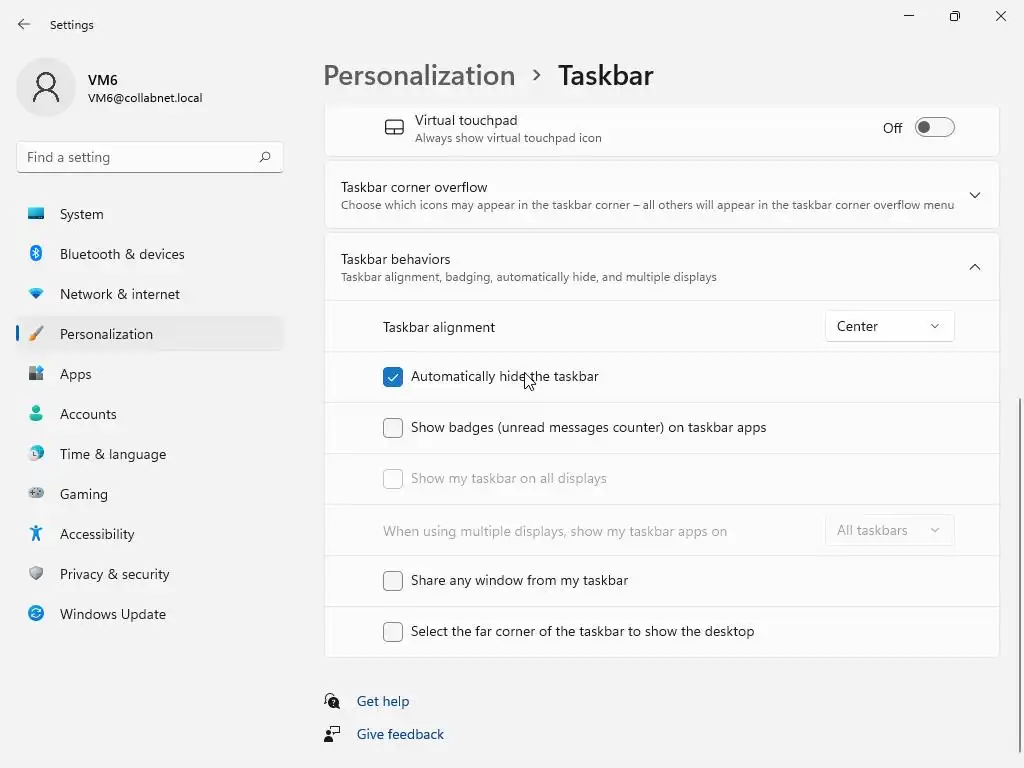Open the System settings category

click(82, 214)
